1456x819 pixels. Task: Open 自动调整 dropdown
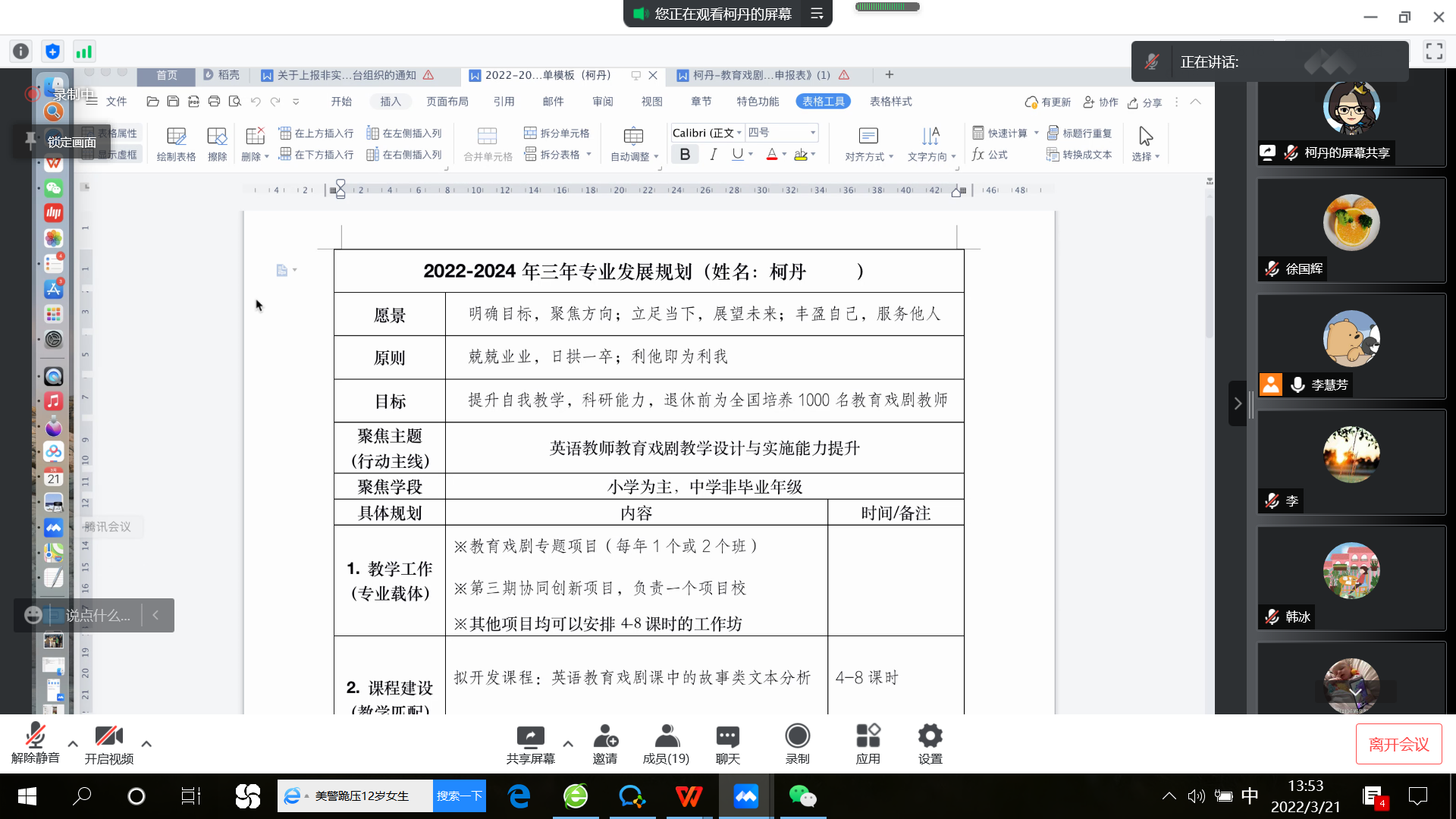point(634,144)
